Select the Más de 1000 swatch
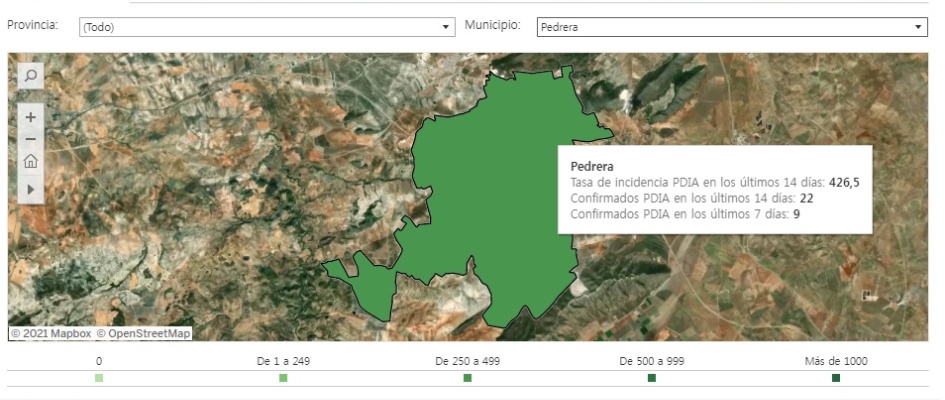Viewport: 945px width, 400px height. pos(836,378)
